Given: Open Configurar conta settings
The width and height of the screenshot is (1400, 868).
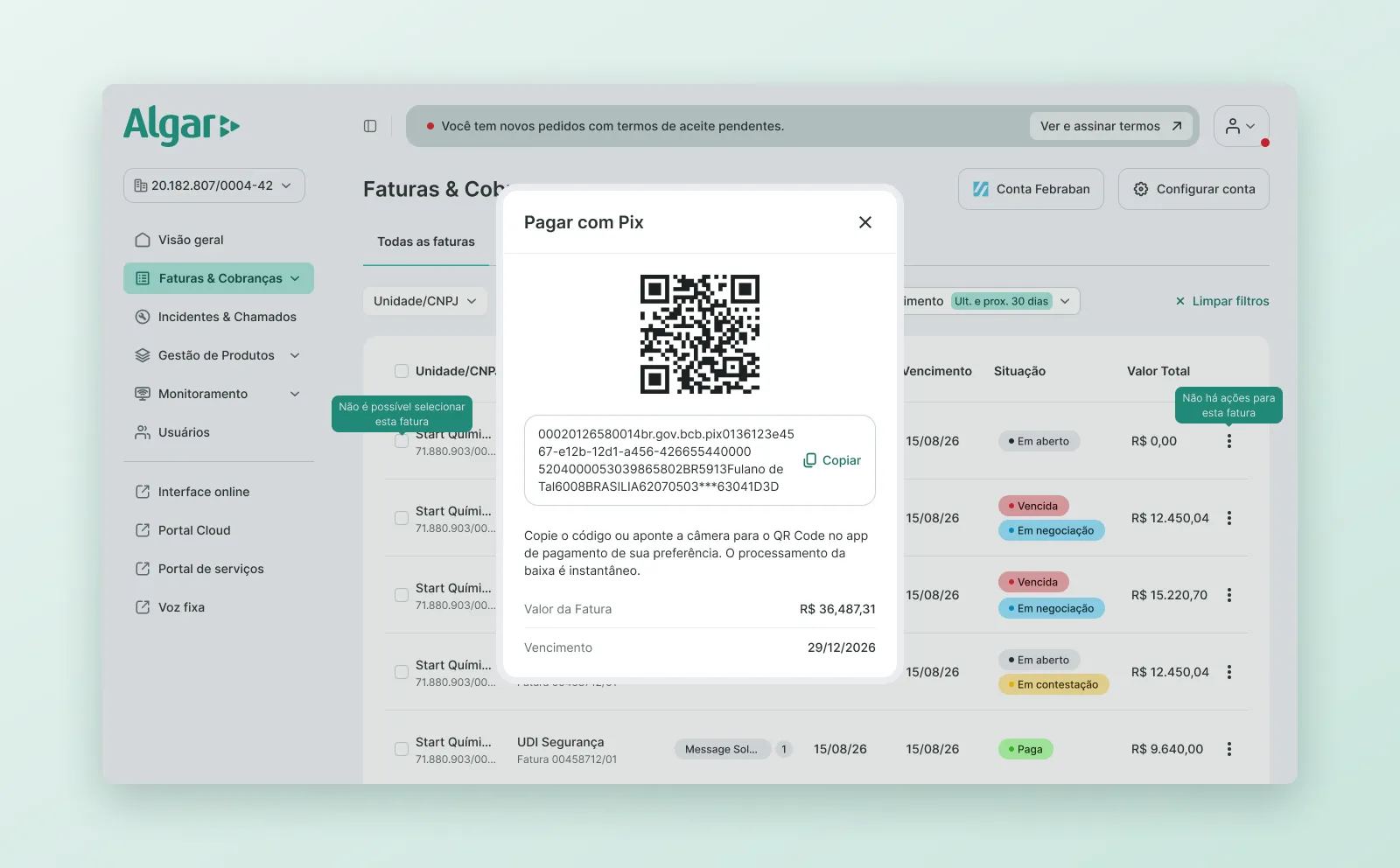Looking at the screenshot, I should coord(1193,189).
